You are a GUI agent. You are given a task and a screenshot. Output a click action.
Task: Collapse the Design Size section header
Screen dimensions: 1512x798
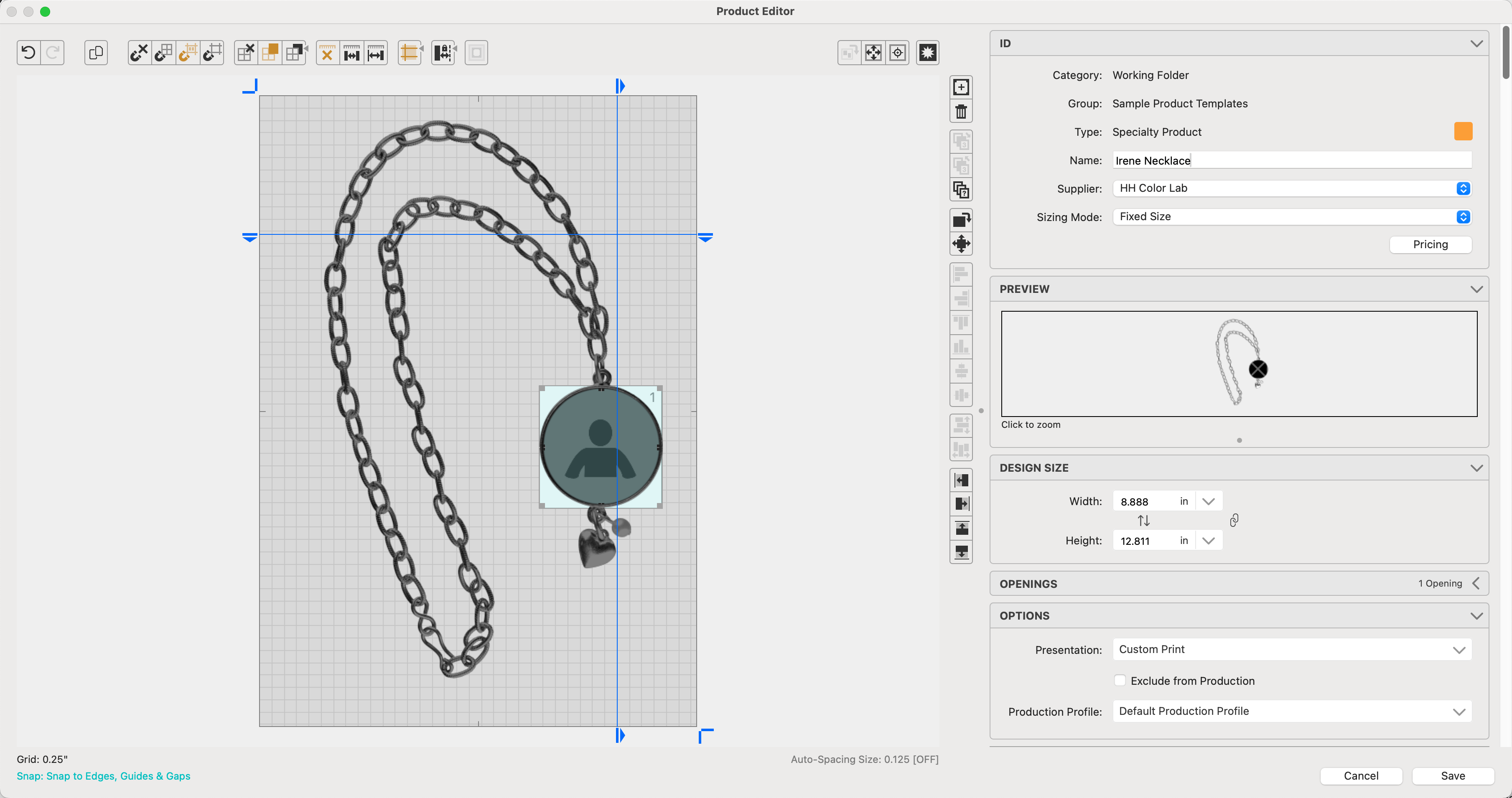(x=1476, y=468)
